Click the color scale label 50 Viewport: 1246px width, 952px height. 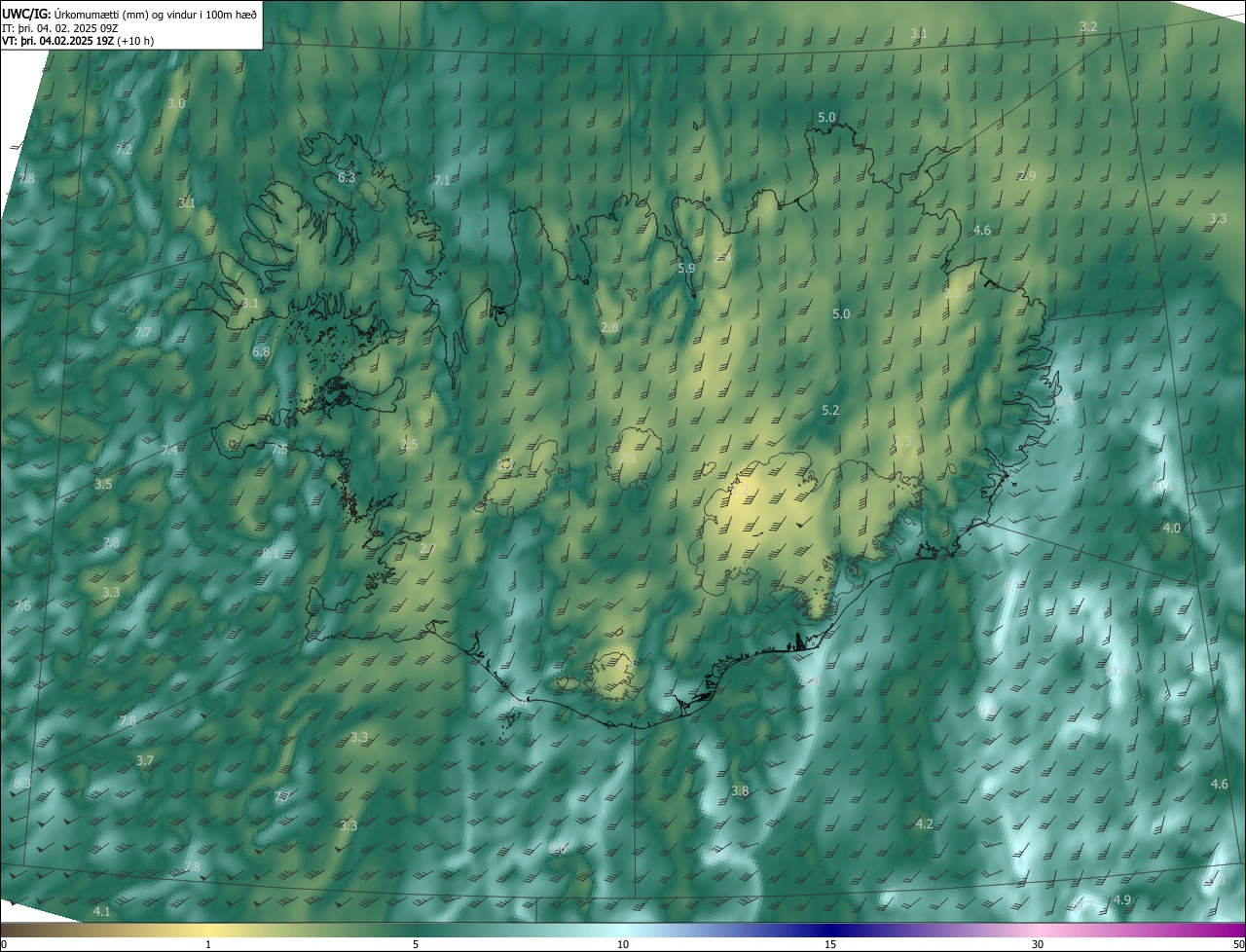pyautogui.click(x=1237, y=944)
